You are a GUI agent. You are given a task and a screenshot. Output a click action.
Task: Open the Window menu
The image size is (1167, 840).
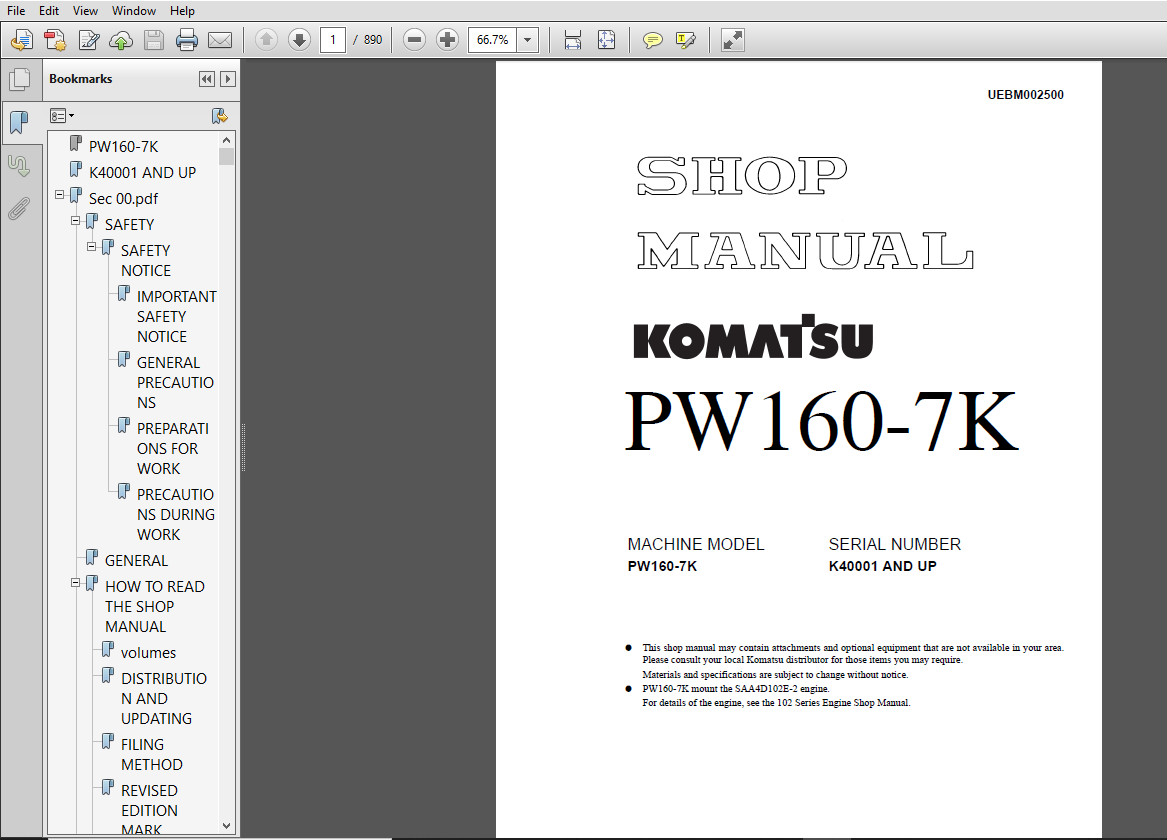pos(134,10)
